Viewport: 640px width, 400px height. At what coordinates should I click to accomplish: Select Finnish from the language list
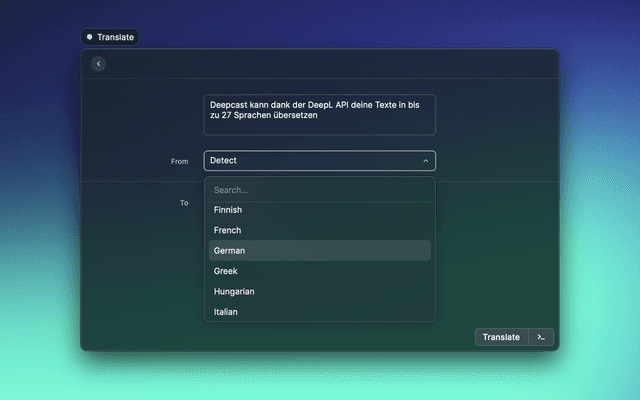228,210
